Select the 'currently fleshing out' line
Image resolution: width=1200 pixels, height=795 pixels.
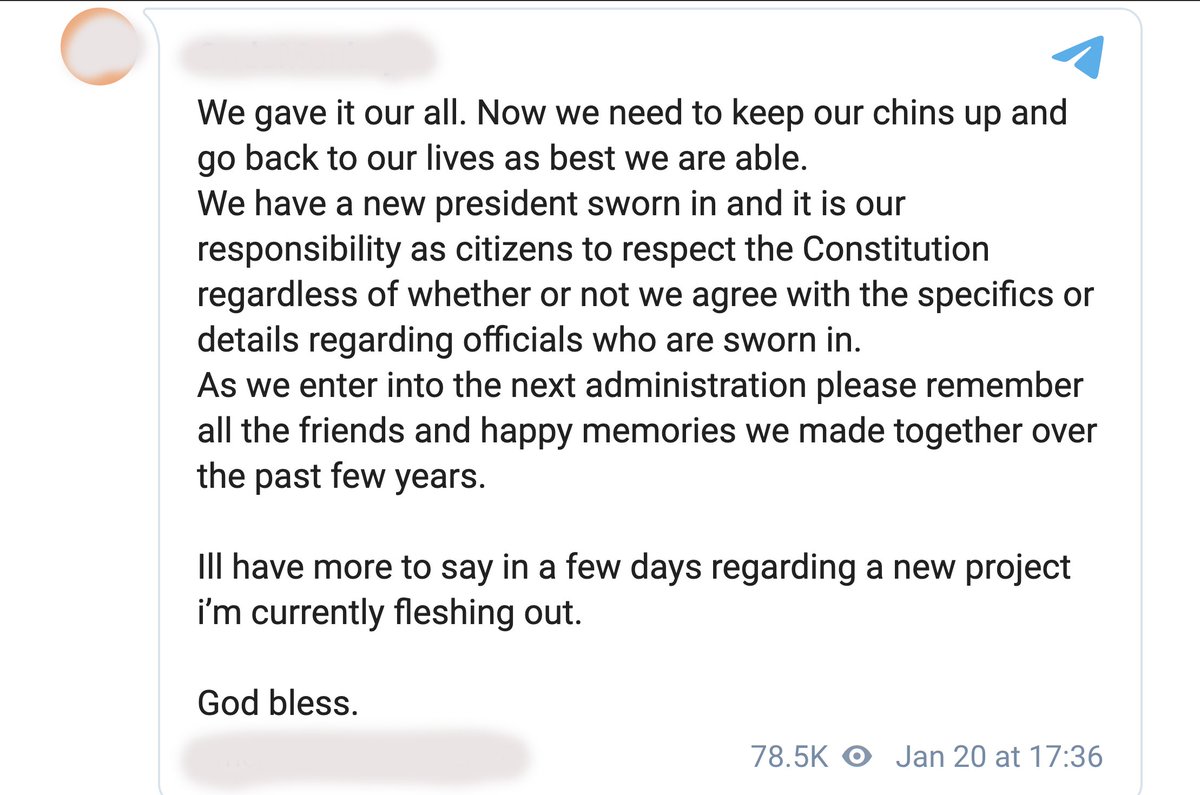(389, 613)
